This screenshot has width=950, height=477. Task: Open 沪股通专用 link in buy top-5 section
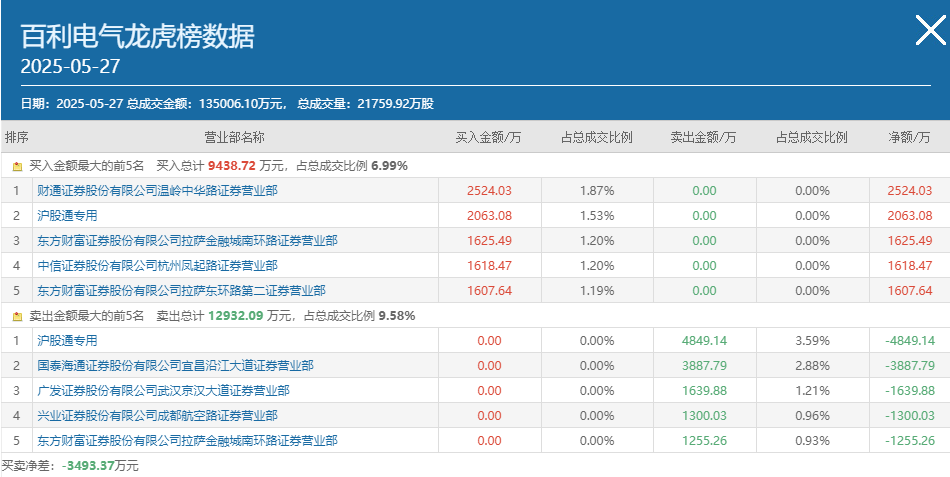point(67,216)
